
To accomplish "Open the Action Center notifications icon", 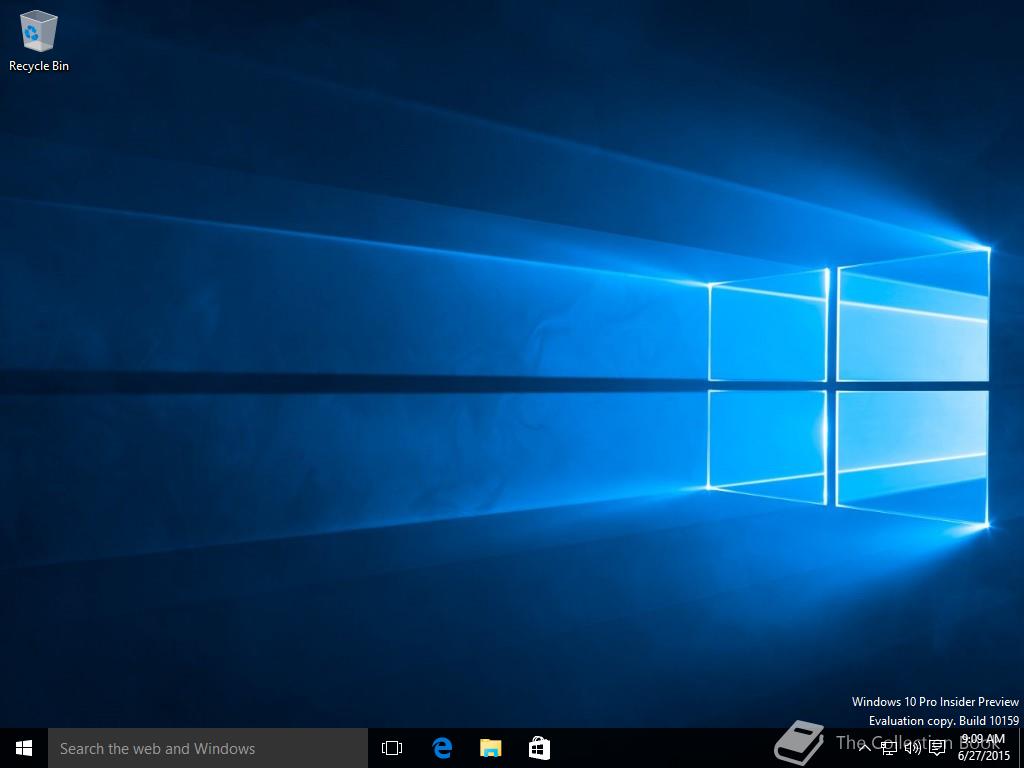I will pyautogui.click(x=937, y=748).
